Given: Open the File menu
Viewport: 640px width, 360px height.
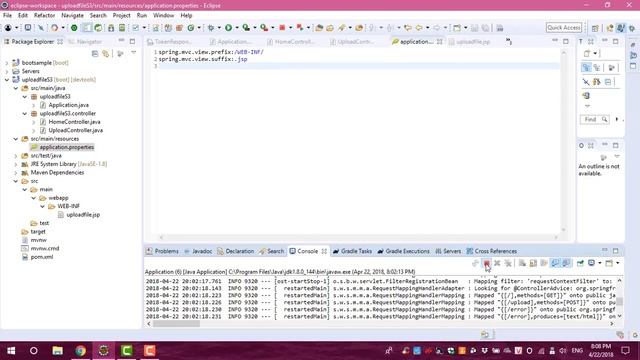Looking at the screenshot, I should coord(7,16).
